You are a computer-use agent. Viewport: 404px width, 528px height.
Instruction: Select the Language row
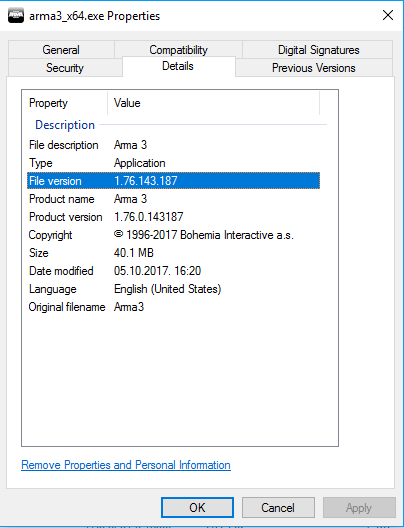point(173,289)
